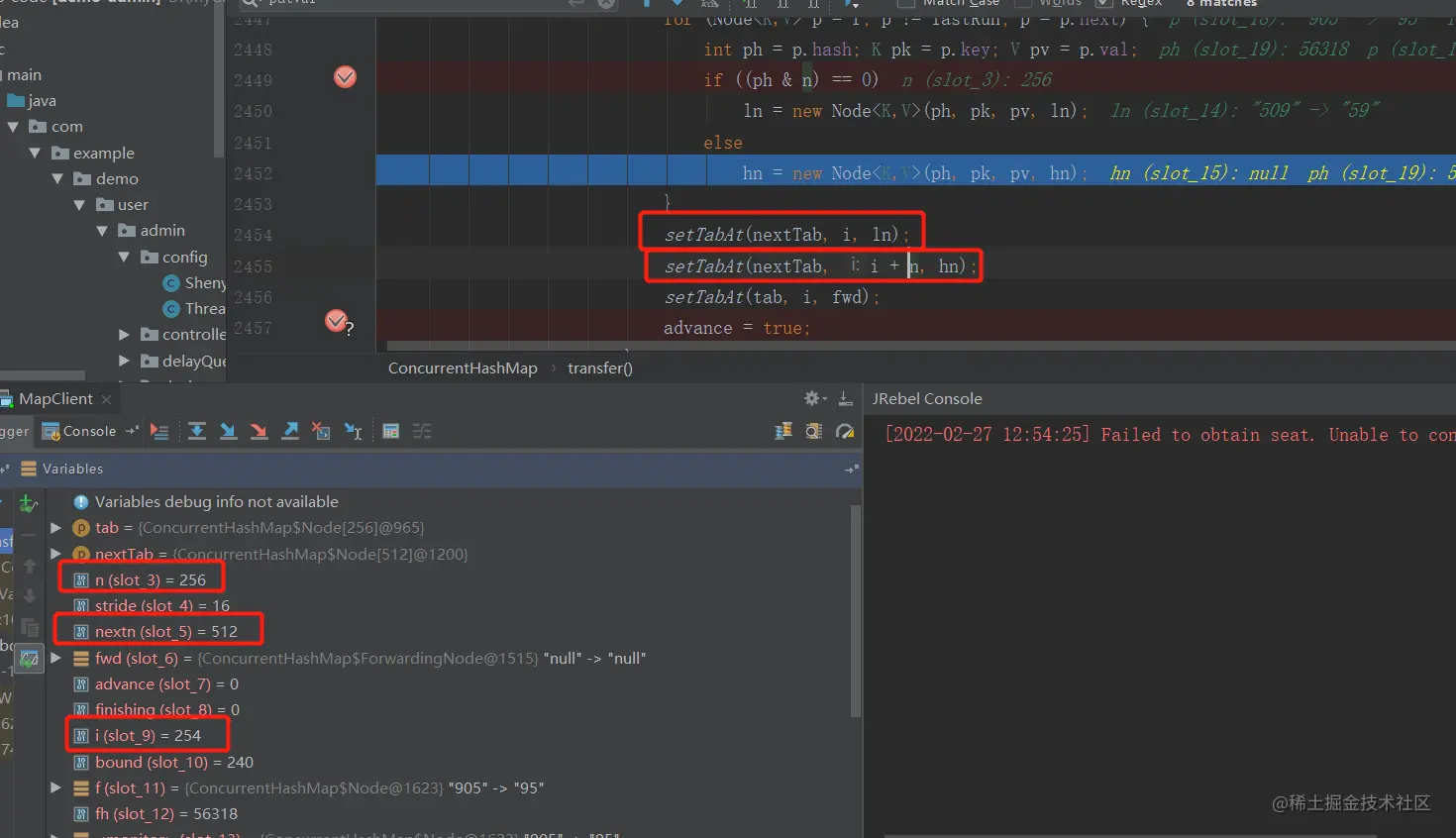1456x838 pixels.
Task: Collapse the user package folder
Action: (x=79, y=205)
